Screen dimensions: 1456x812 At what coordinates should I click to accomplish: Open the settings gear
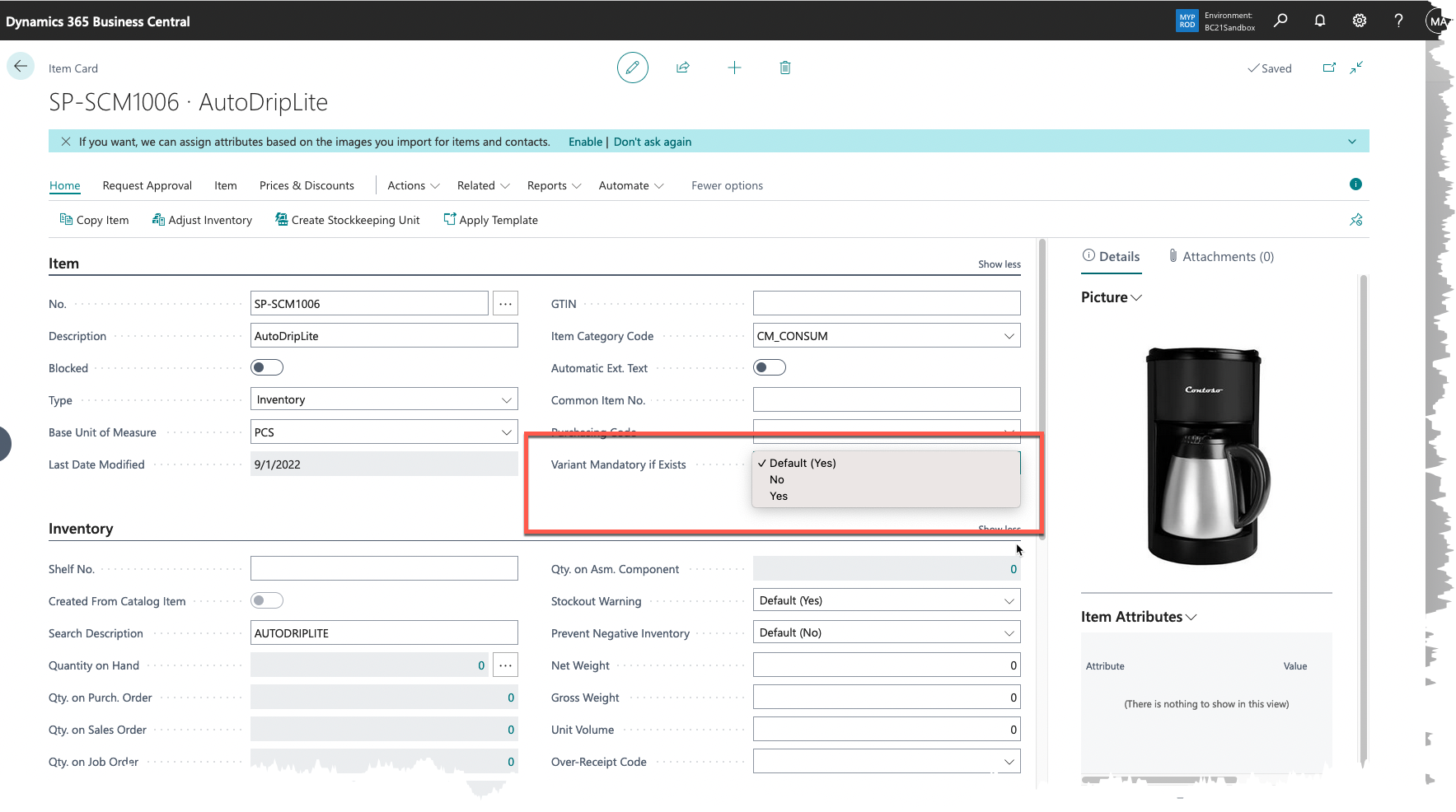tap(1360, 21)
